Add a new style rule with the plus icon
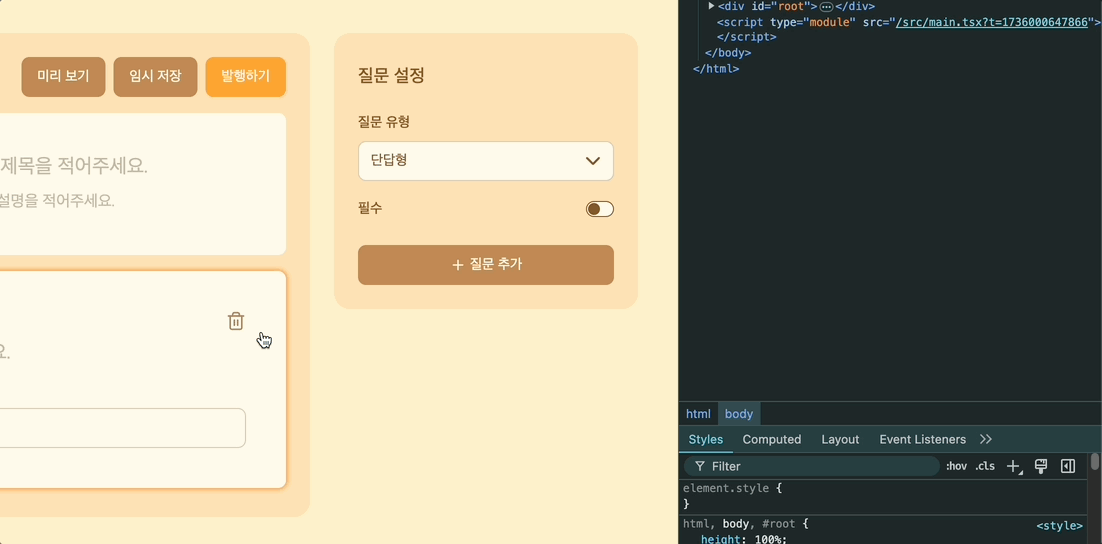The height and width of the screenshot is (544, 1102). coord(1013,466)
